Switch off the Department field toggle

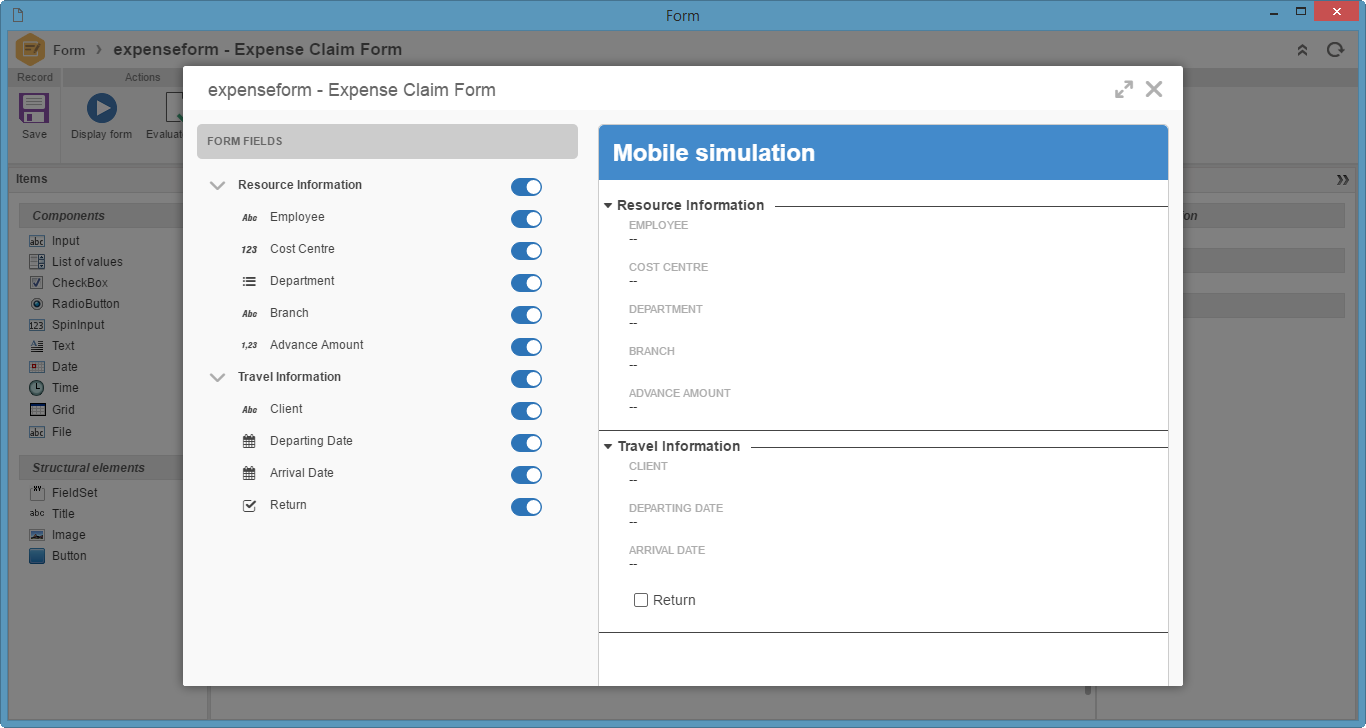coord(526,283)
